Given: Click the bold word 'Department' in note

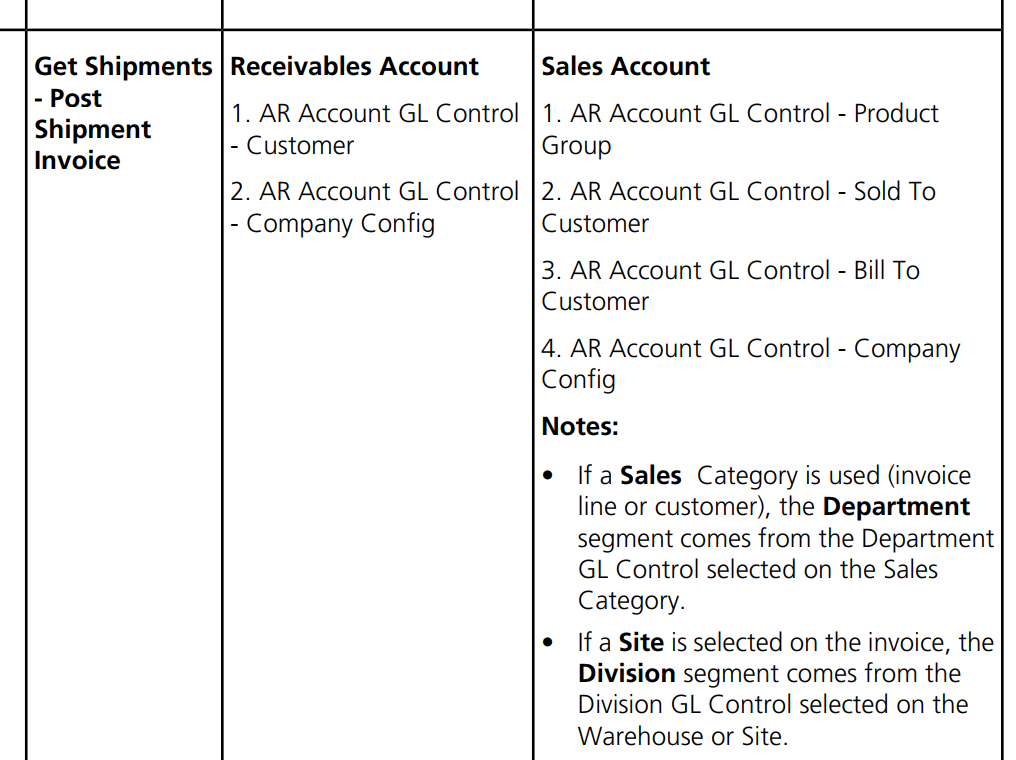Looking at the screenshot, I should tap(896, 507).
